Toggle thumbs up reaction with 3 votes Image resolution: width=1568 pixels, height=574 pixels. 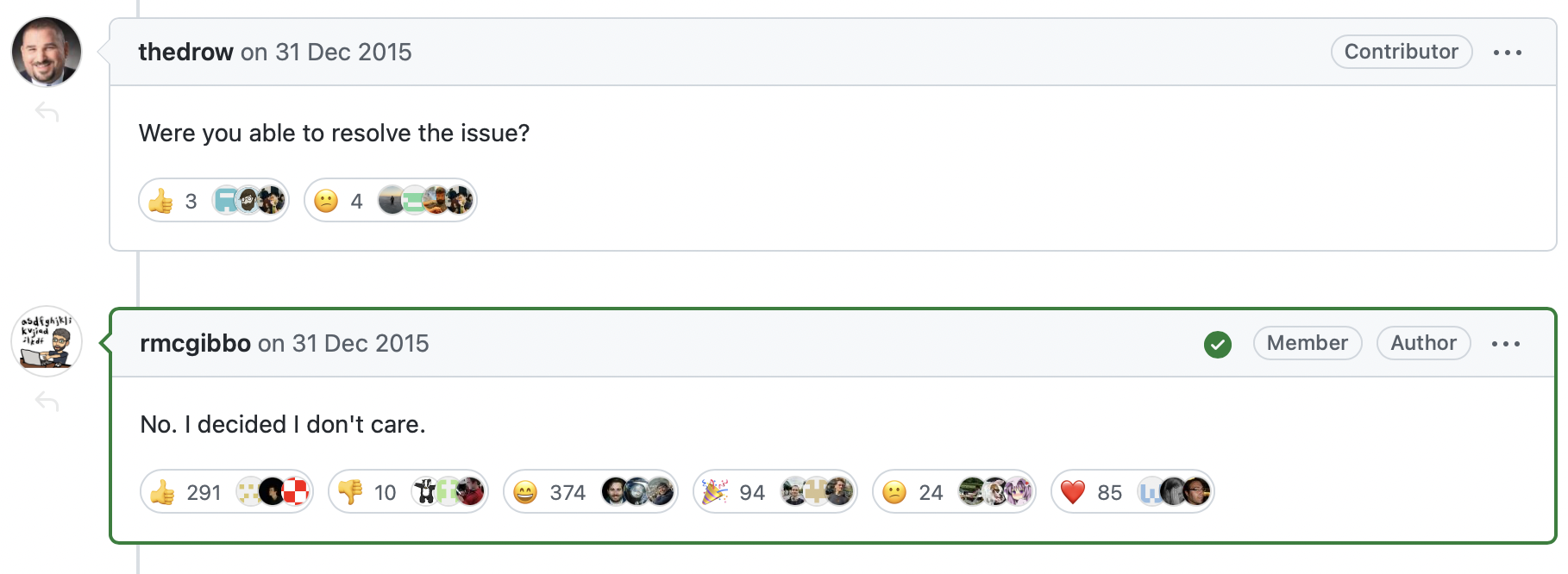pyautogui.click(x=175, y=201)
